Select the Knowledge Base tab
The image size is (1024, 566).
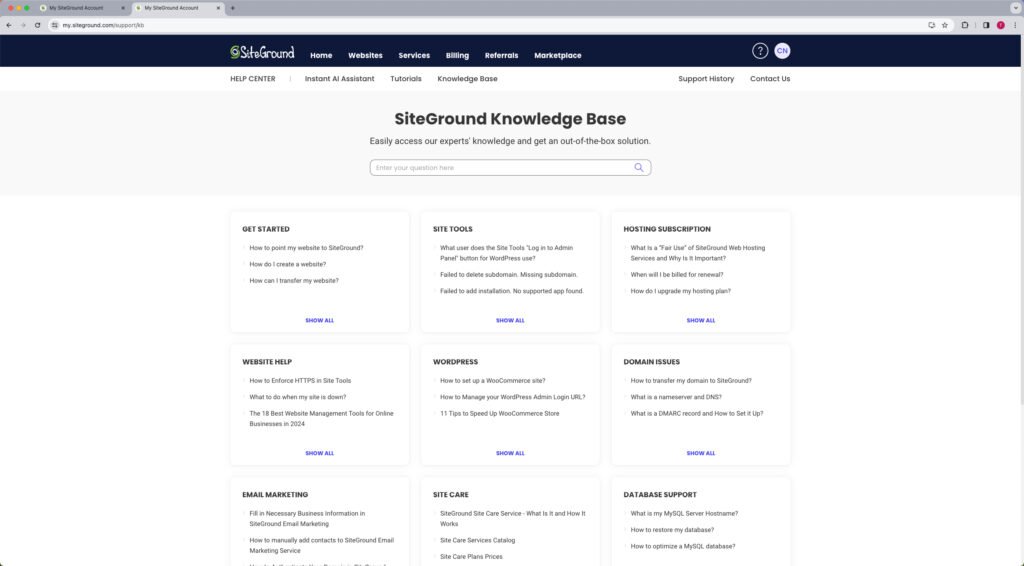(x=468, y=78)
